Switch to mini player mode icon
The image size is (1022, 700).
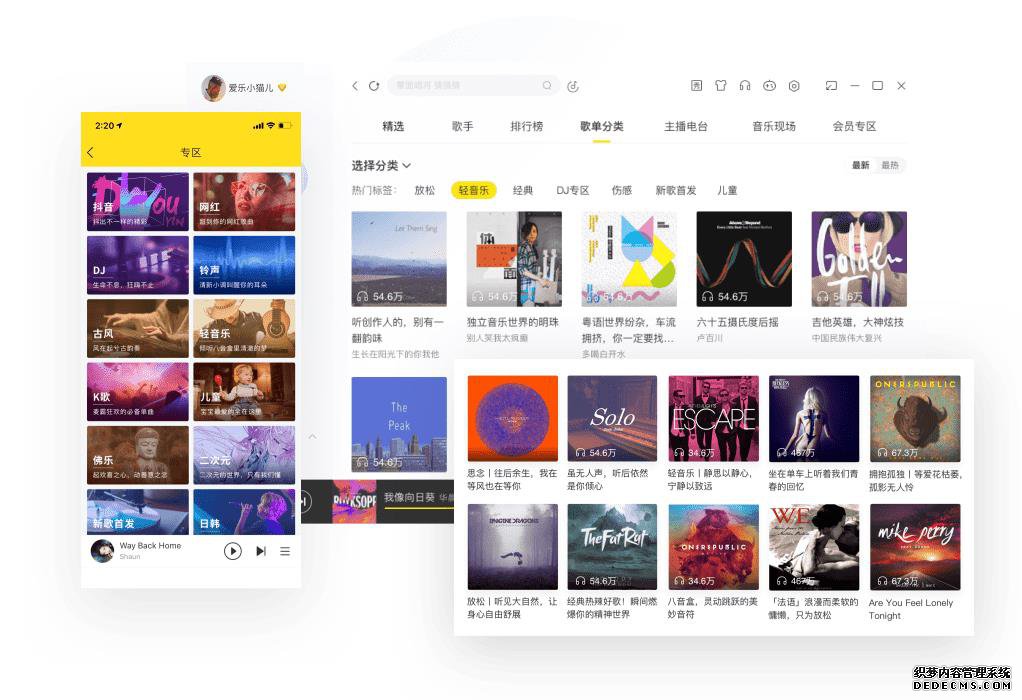831,86
